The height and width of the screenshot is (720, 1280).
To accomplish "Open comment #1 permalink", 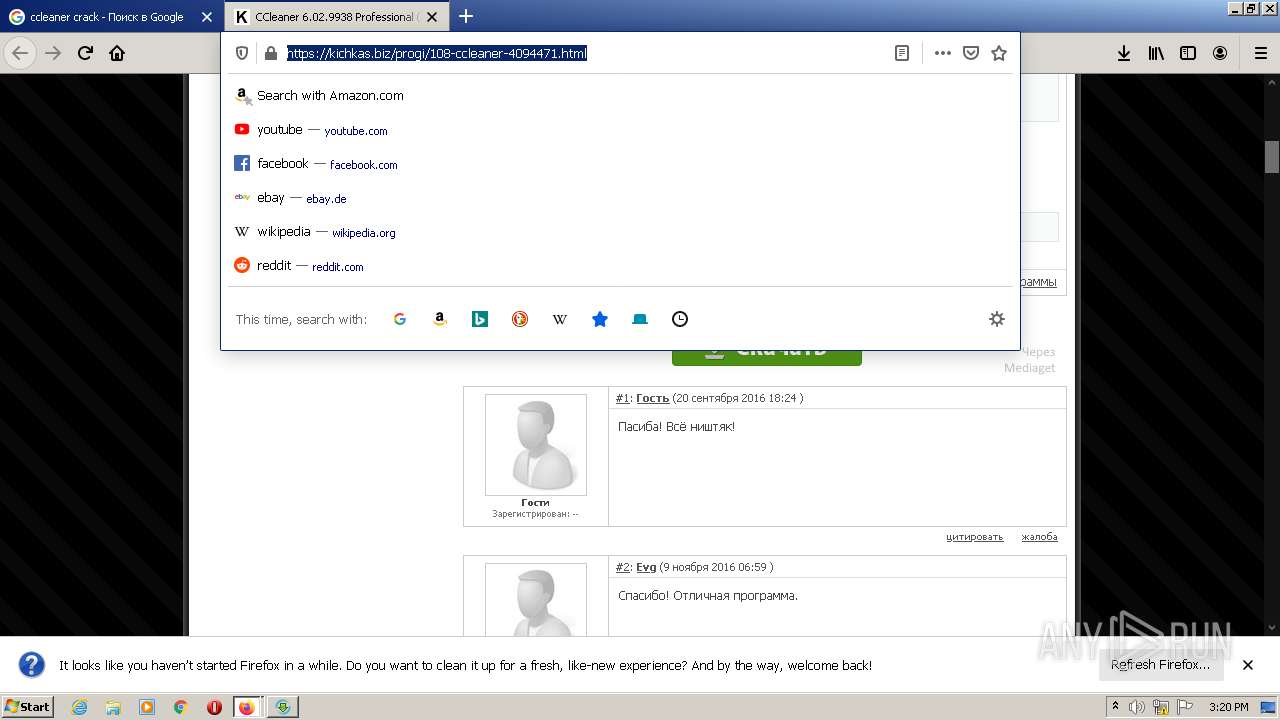I will pos(622,398).
